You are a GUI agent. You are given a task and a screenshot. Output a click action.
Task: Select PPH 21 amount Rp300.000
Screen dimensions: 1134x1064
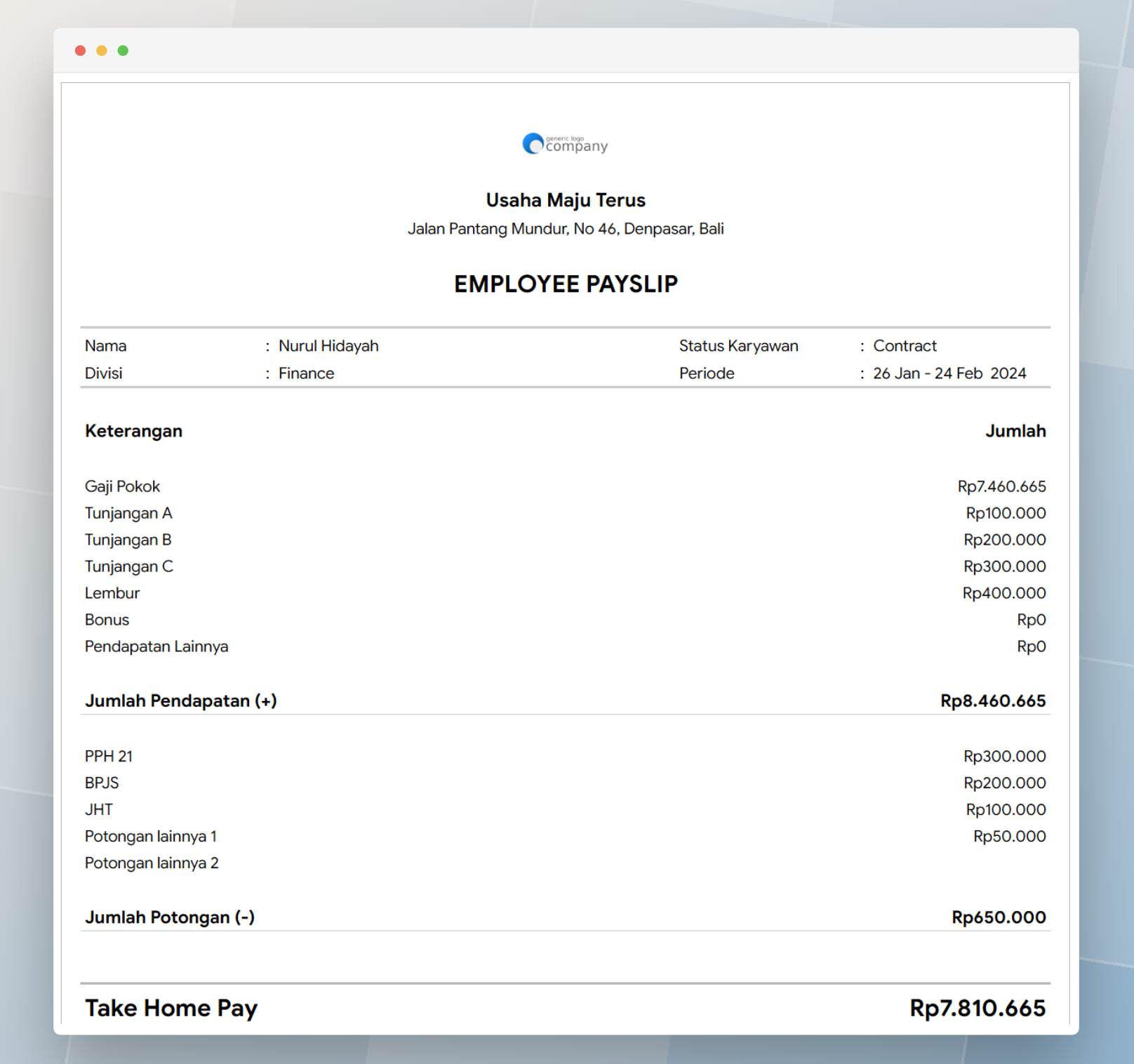click(1004, 756)
